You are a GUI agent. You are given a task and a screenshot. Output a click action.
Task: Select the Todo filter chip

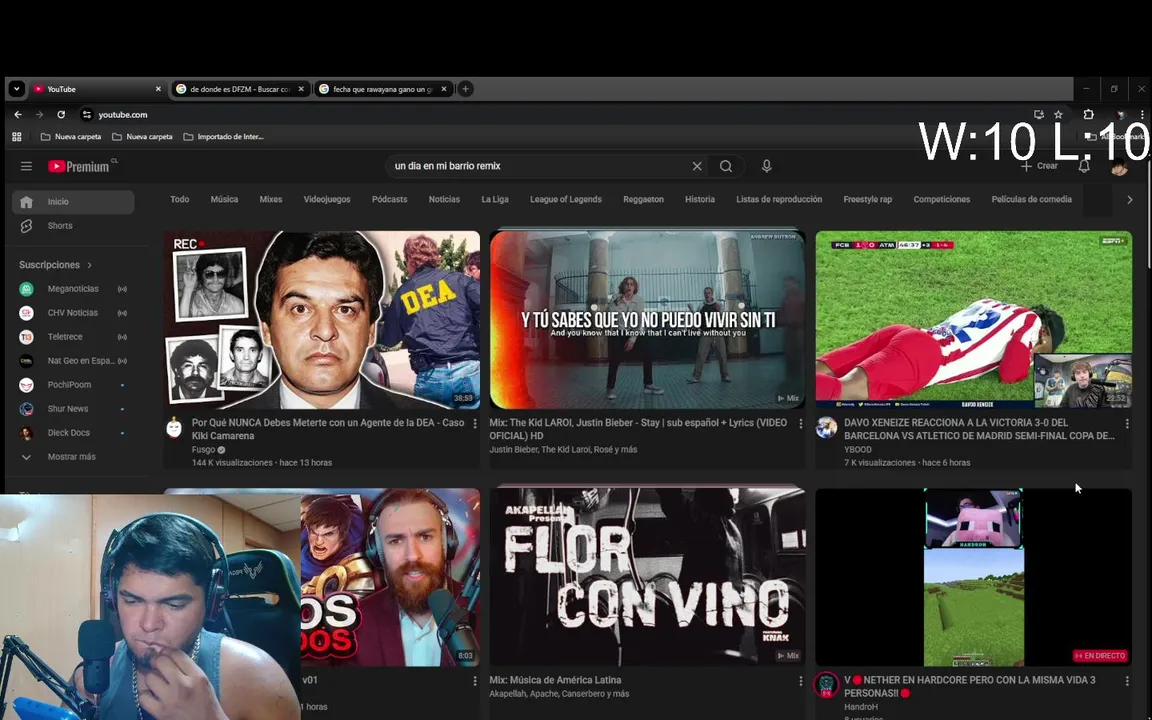179,199
